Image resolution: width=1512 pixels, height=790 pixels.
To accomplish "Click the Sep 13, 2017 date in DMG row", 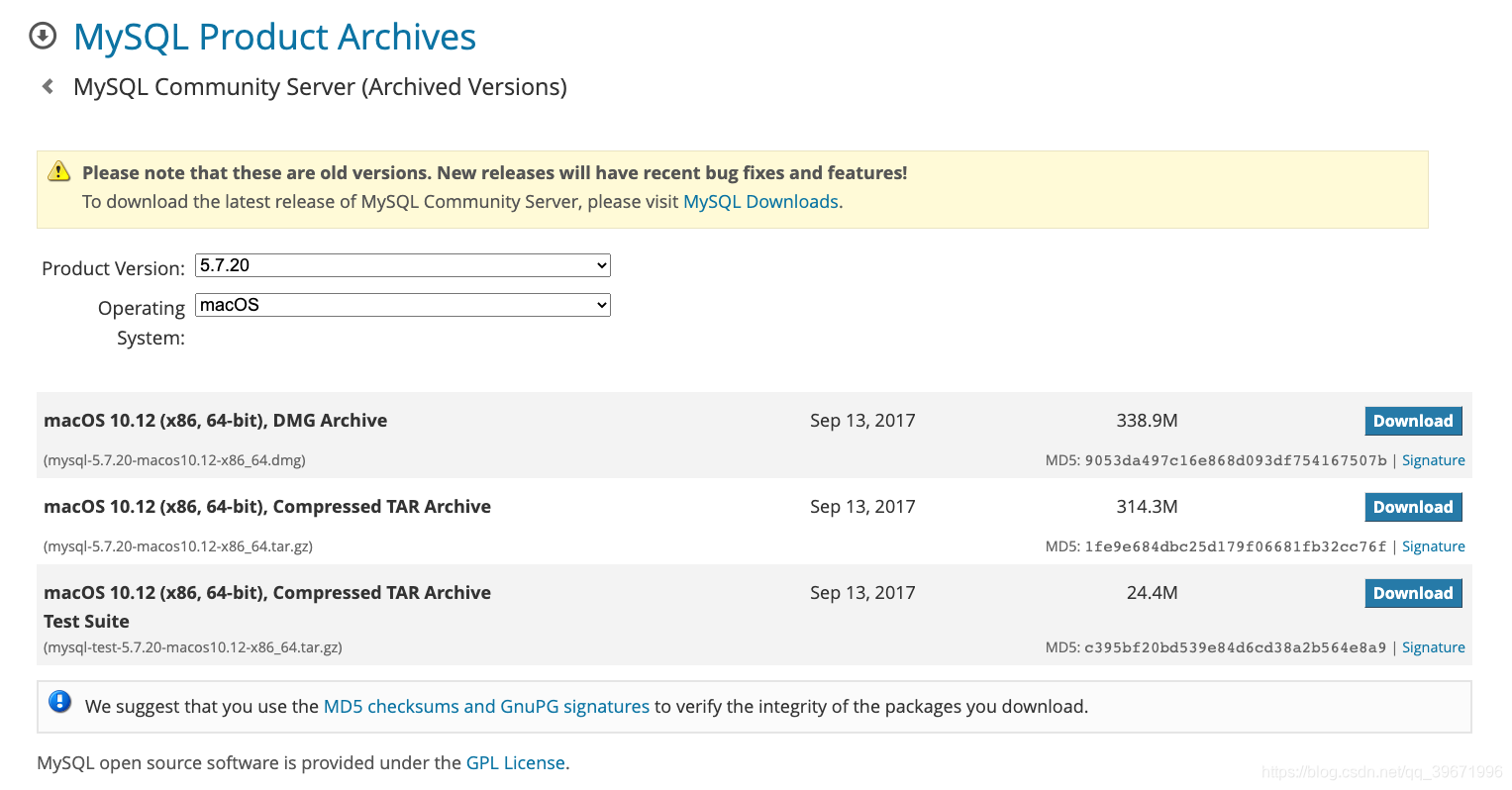I will click(x=862, y=421).
